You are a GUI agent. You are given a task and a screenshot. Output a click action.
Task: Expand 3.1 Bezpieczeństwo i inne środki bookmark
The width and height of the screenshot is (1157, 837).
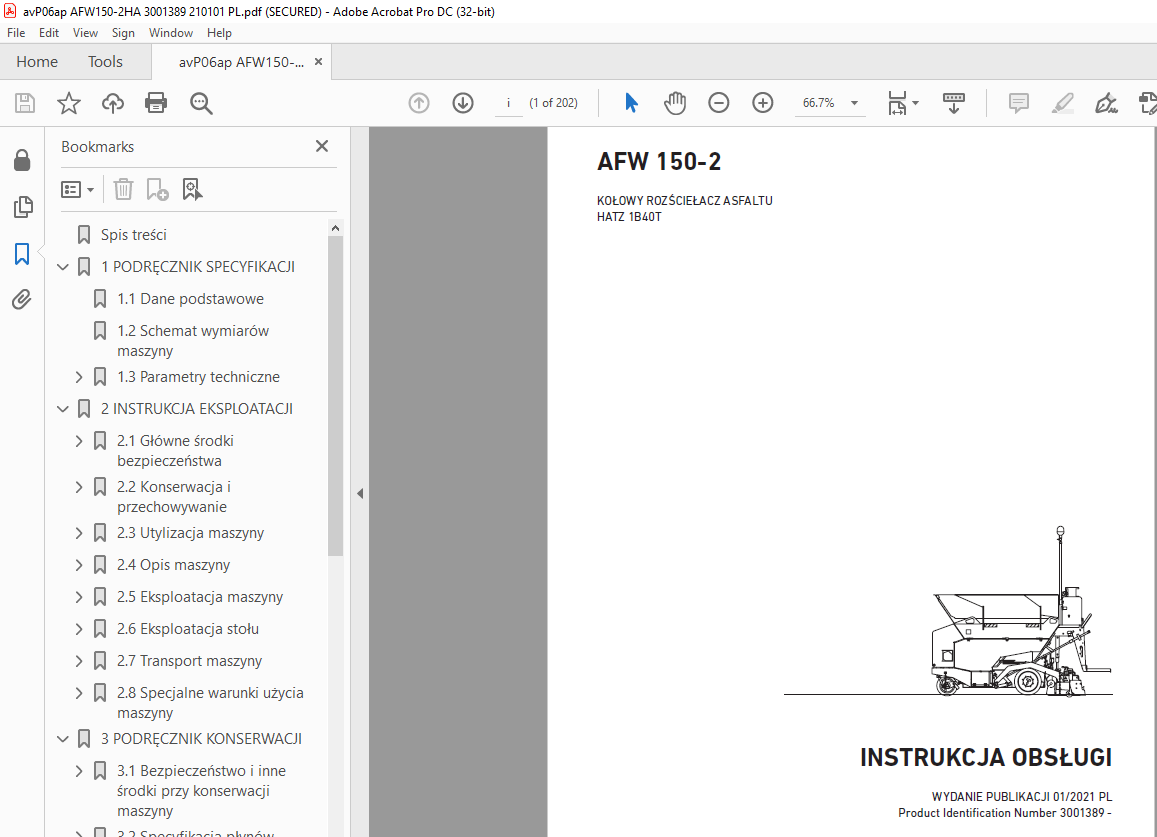(79, 771)
